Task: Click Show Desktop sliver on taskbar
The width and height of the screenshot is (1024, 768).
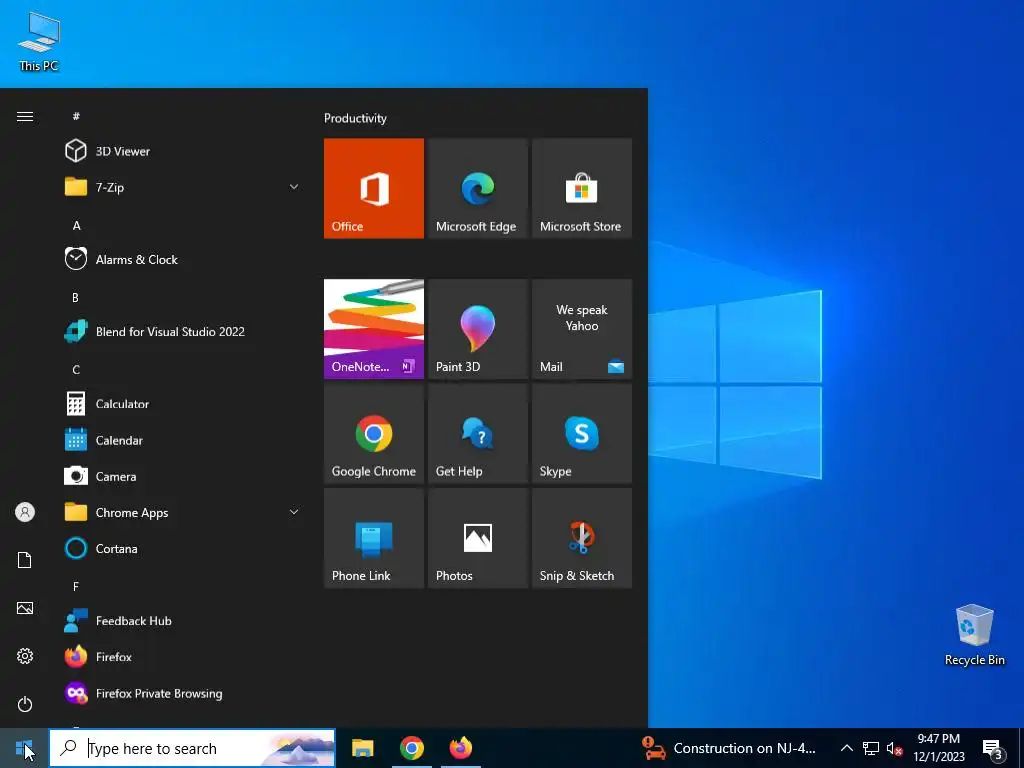Action: pyautogui.click(x=1021, y=748)
